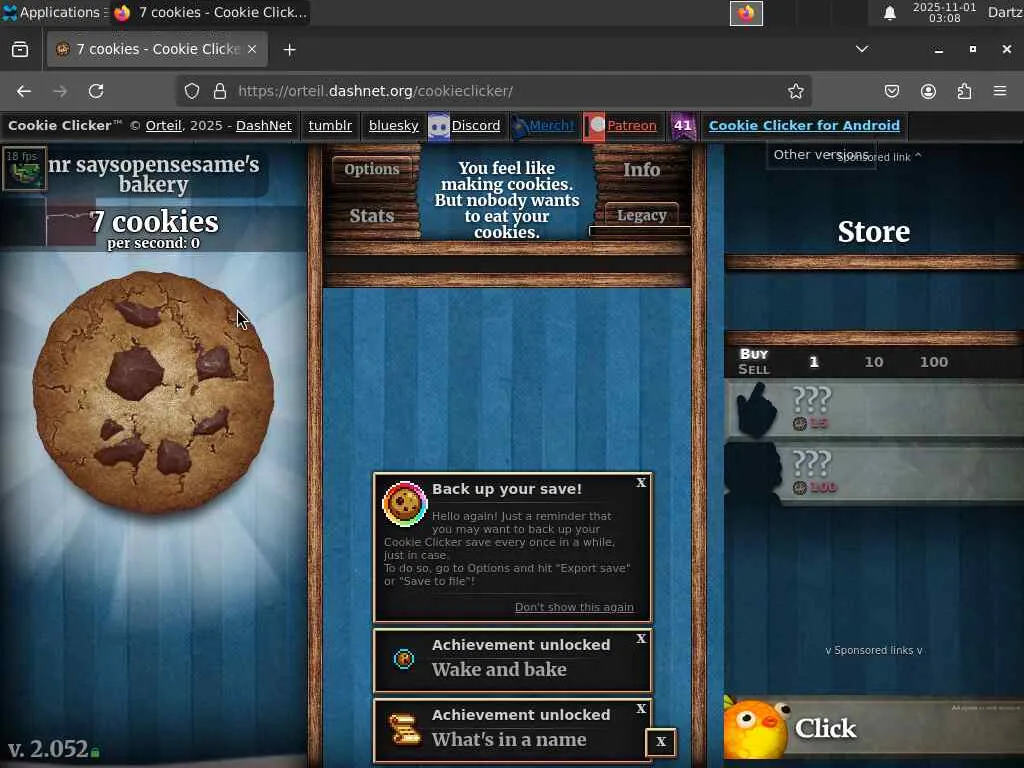The image size is (1024, 768).
Task: Open the Patreon link
Action: tap(632, 125)
